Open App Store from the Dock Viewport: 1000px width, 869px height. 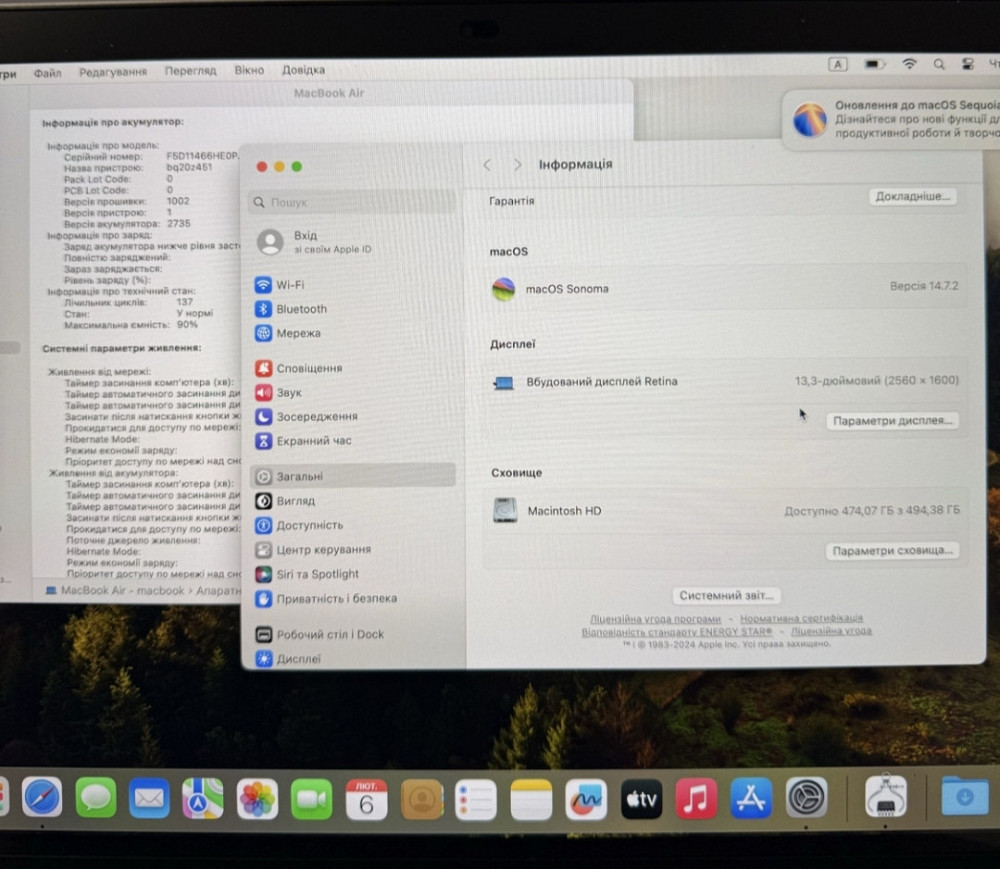point(750,798)
